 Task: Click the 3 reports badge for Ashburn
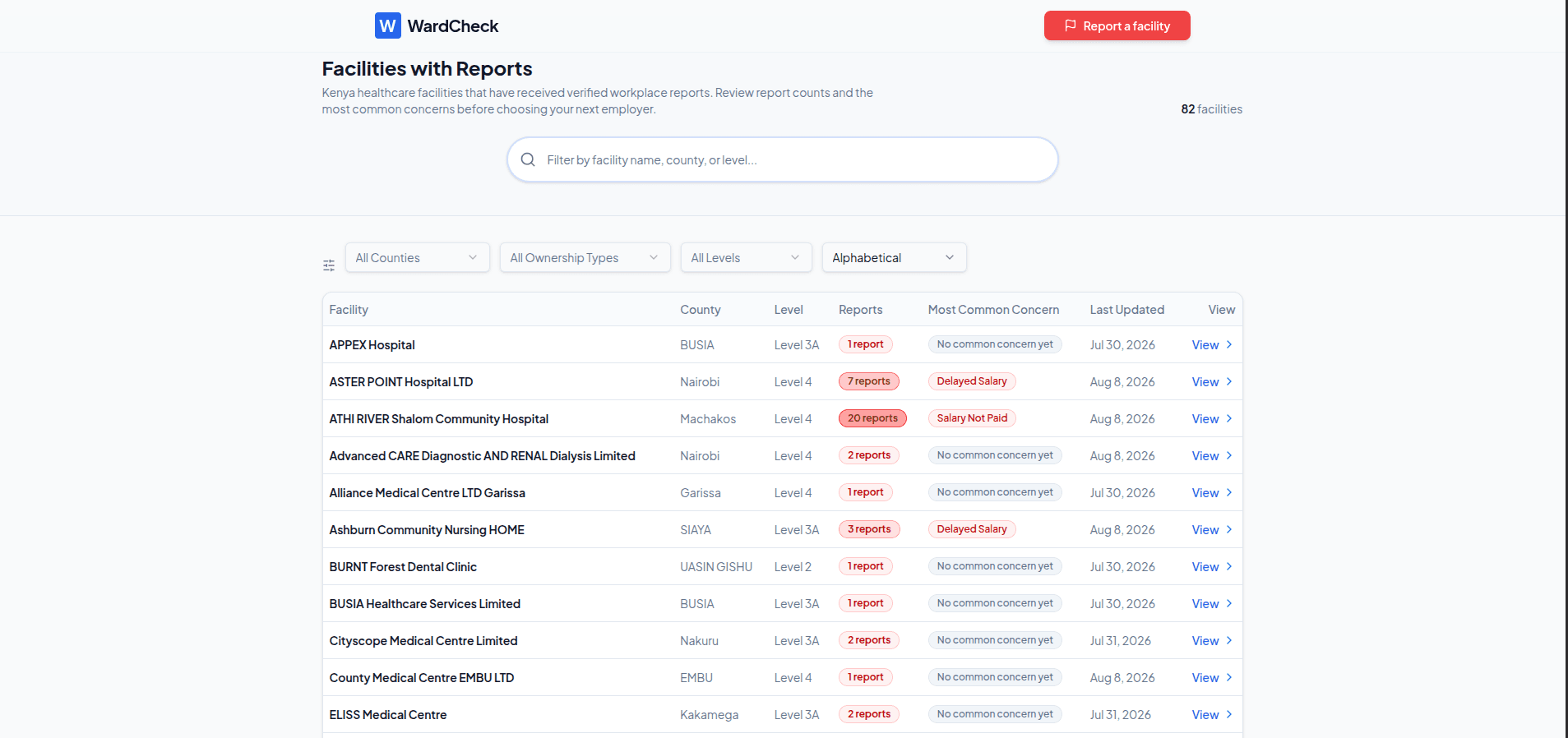(x=869, y=529)
